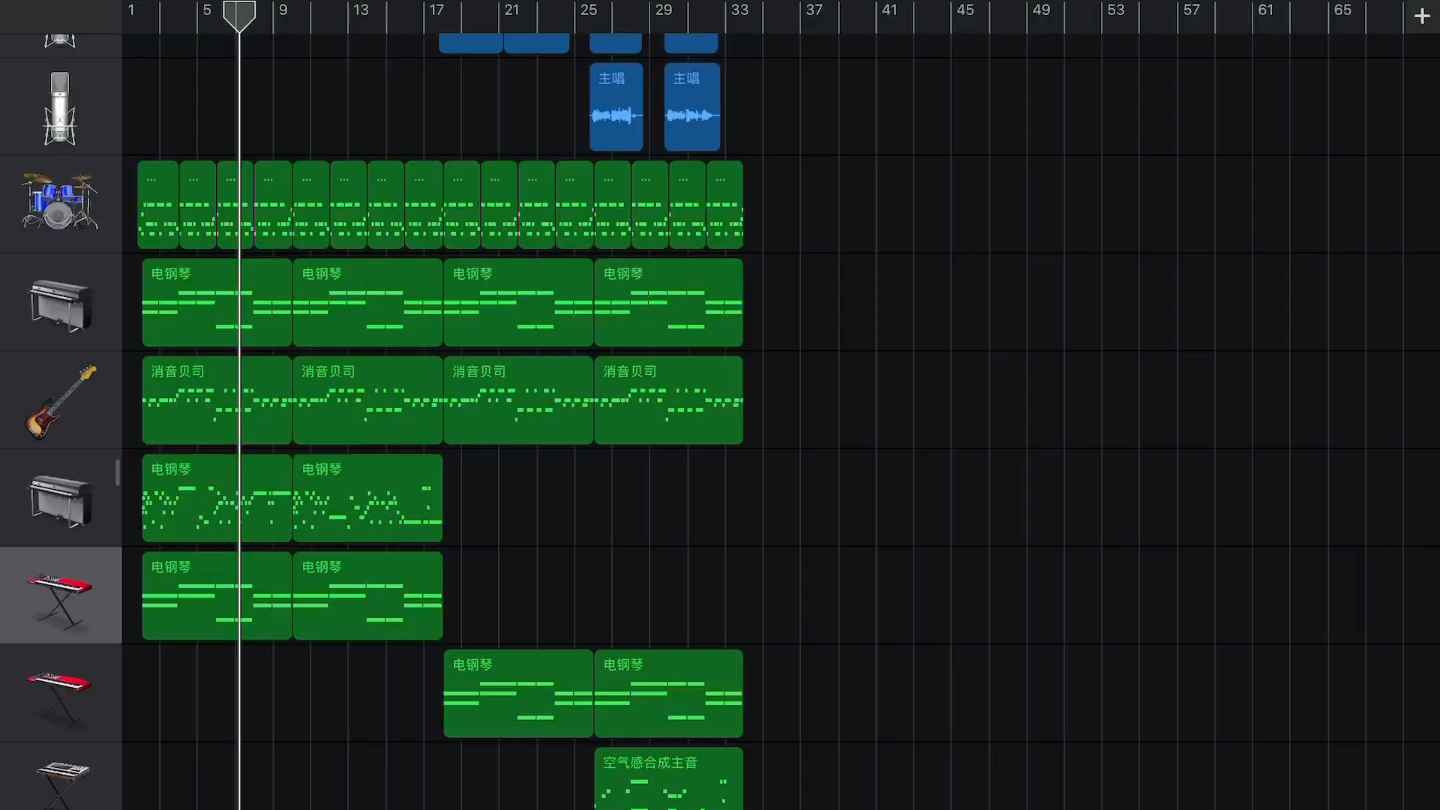1440x810 pixels.
Task: Select bar 1 电钢琴 region on highlighted keyboard track
Action: 217,596
